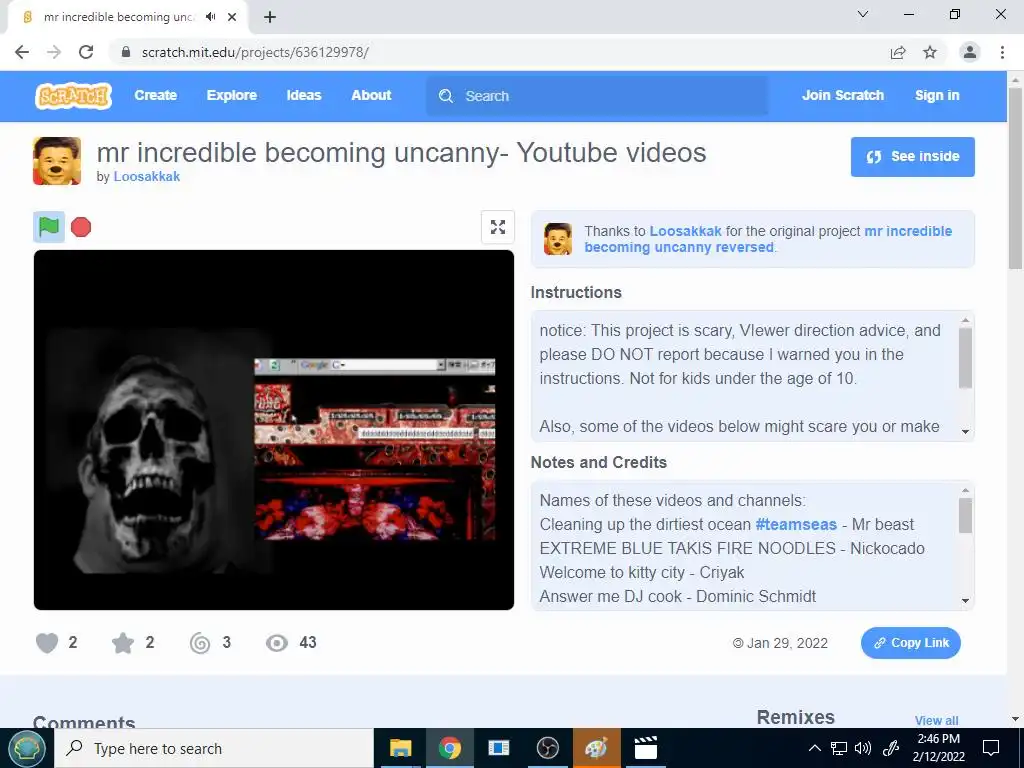Viewport: 1024px width, 768px height.
Task: View the site security lock info
Action: point(126,52)
